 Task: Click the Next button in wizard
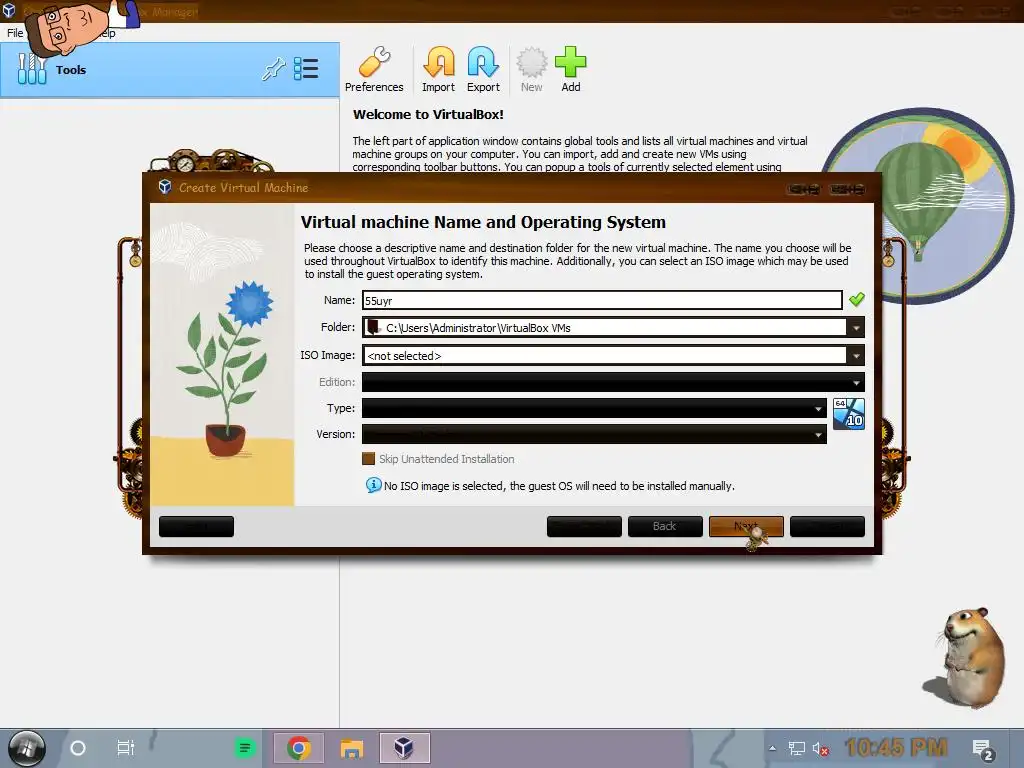click(x=746, y=526)
